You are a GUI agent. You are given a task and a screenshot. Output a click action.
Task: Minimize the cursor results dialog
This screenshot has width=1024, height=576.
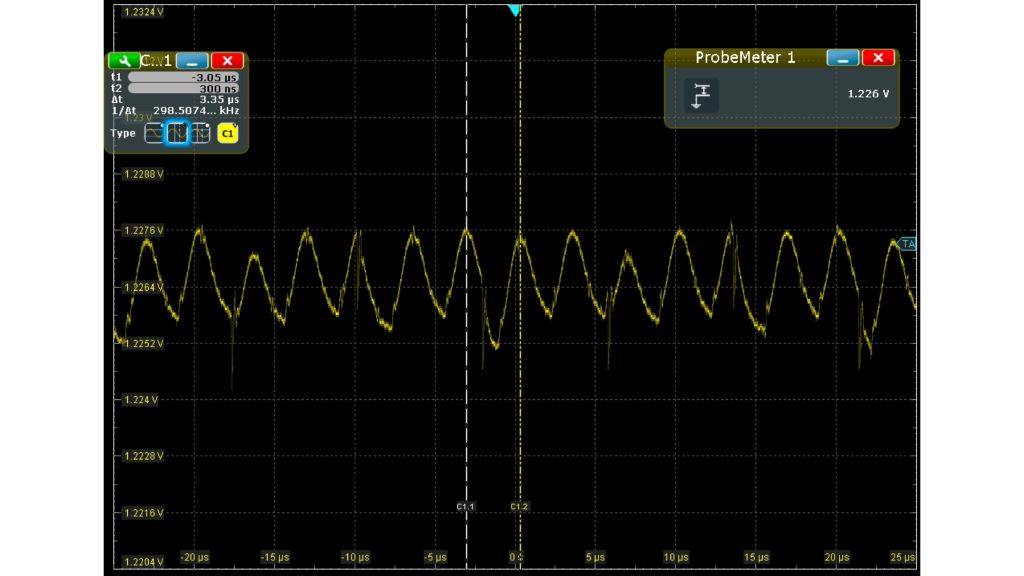(x=190, y=60)
